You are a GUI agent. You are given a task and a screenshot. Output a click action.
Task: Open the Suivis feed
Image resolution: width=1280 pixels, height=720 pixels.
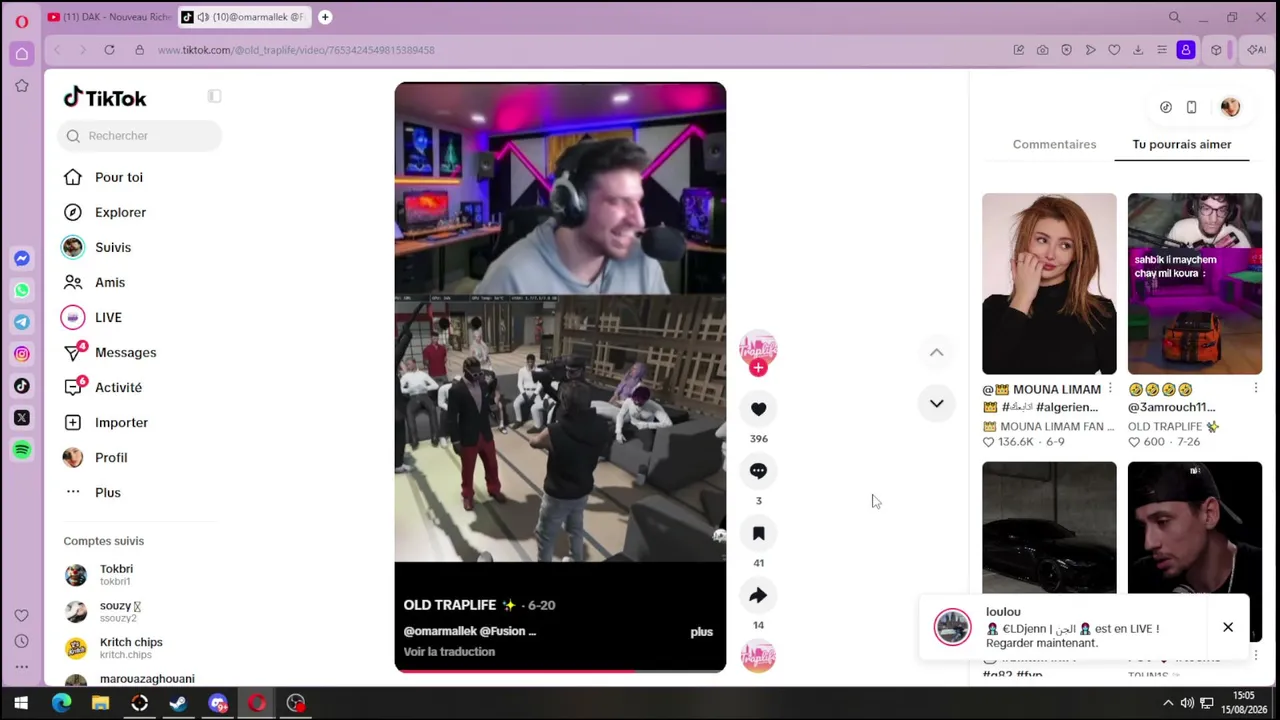point(113,247)
